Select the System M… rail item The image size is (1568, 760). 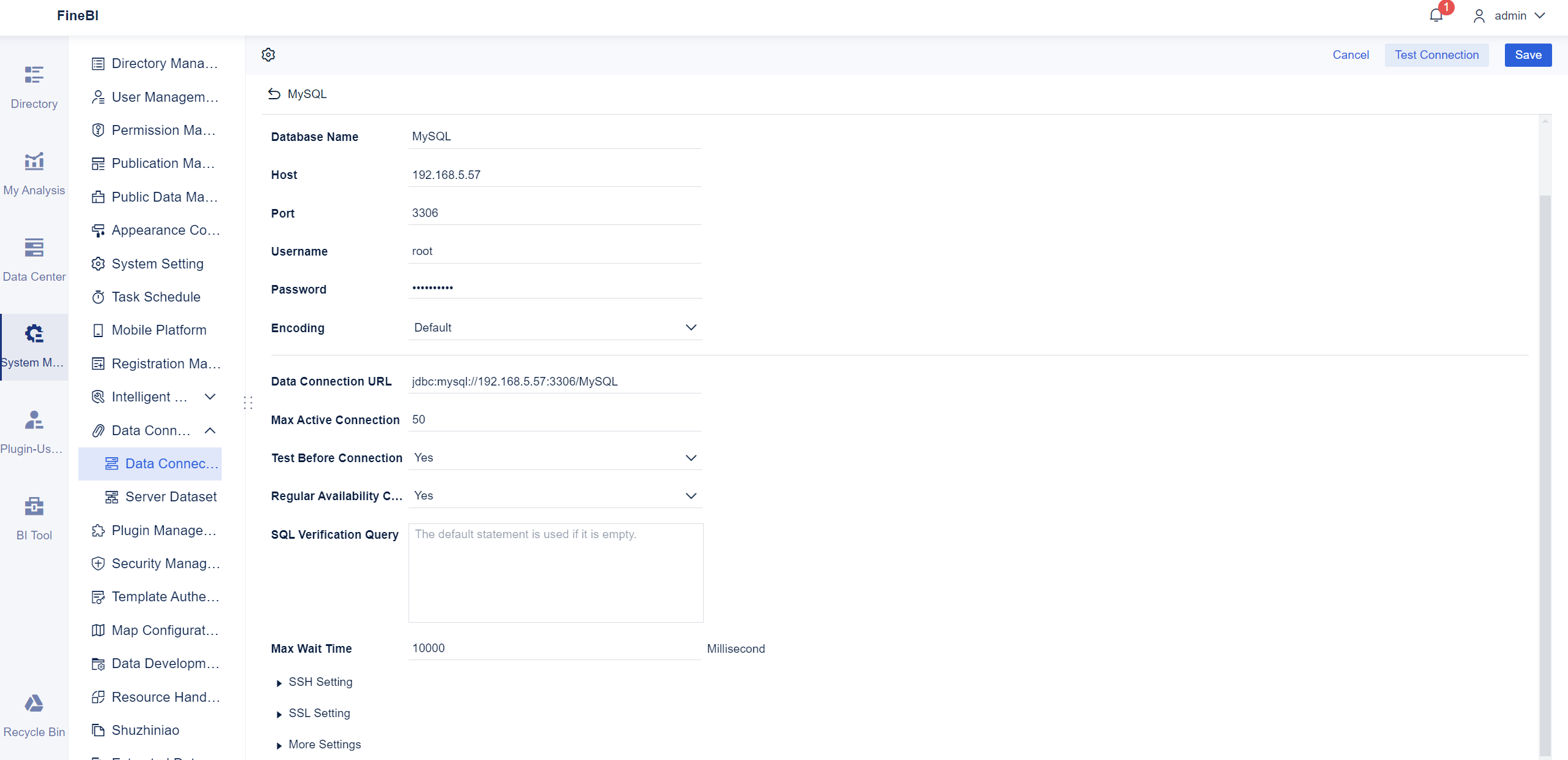pyautogui.click(x=34, y=346)
